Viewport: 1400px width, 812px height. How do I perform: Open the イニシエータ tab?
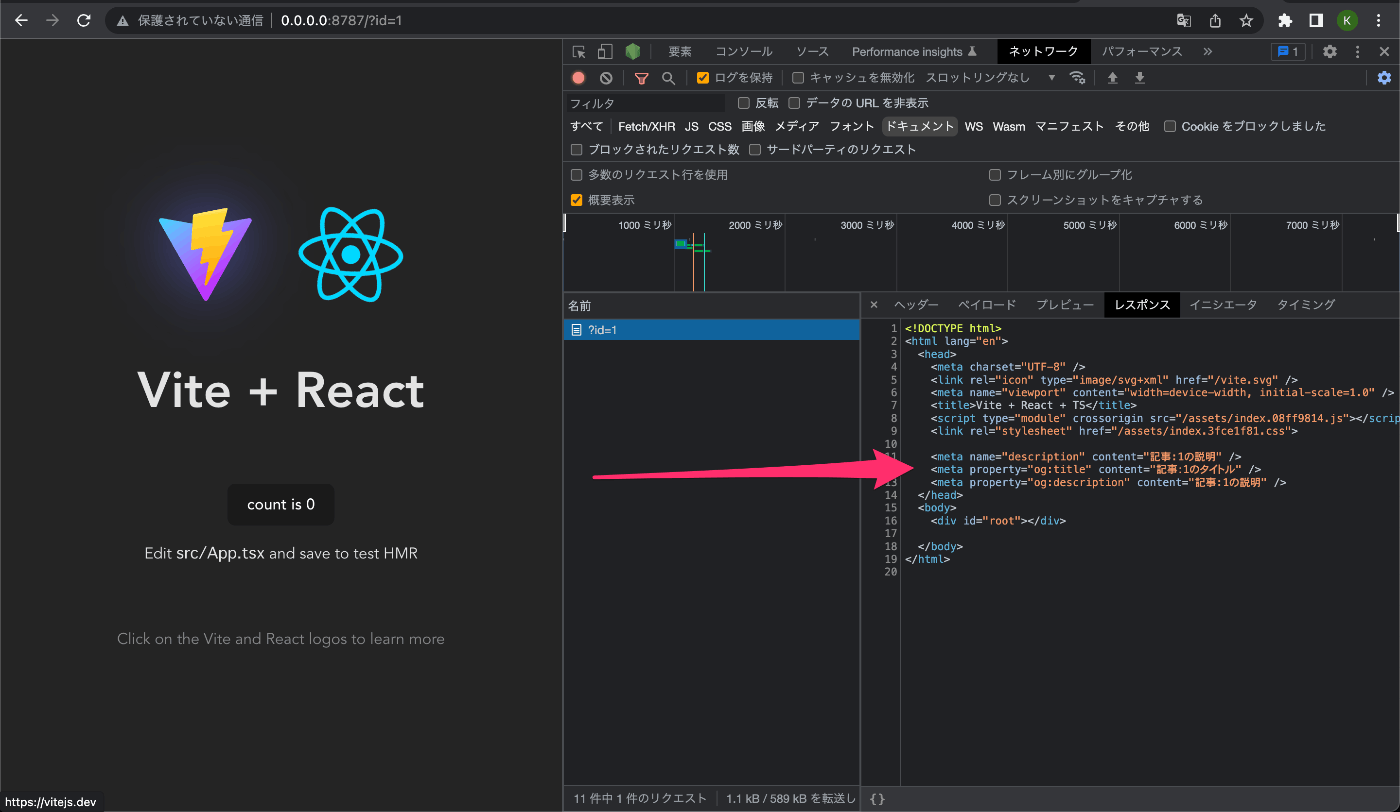click(1223, 305)
